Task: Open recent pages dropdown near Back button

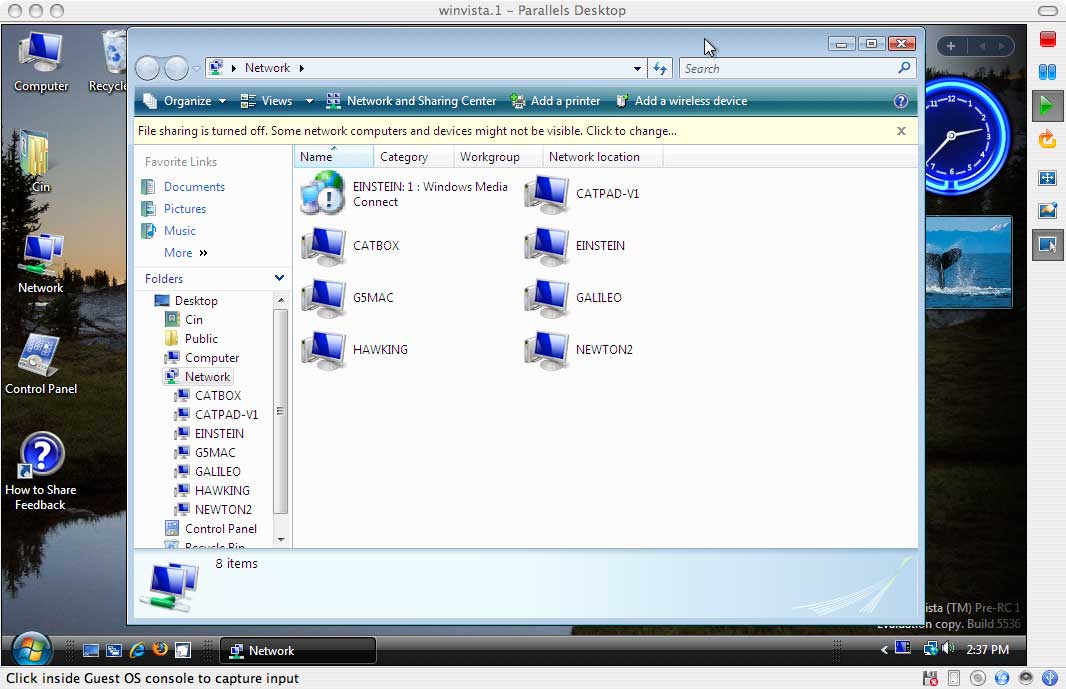Action: 196,69
